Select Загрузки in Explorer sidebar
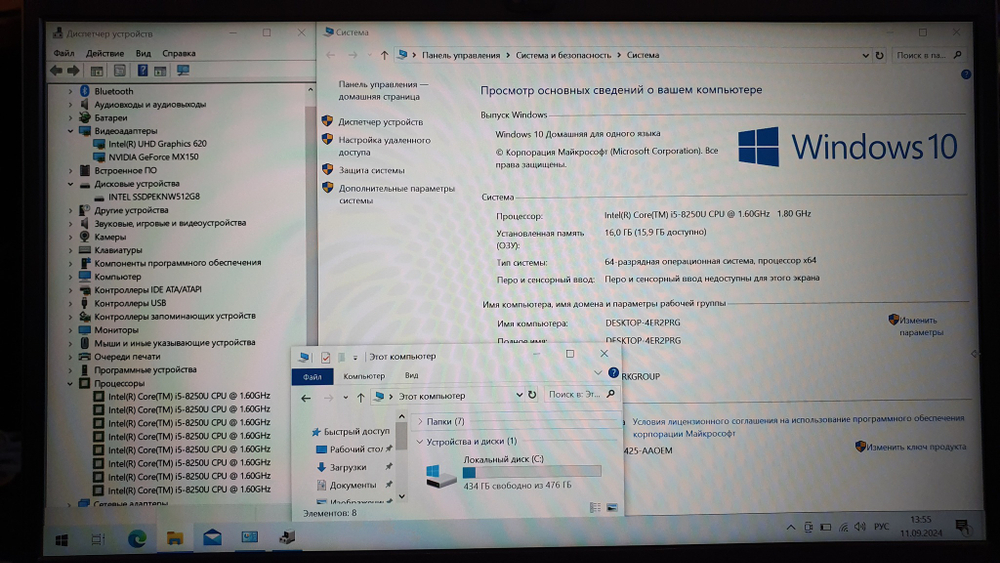1000x563 pixels. (348, 467)
